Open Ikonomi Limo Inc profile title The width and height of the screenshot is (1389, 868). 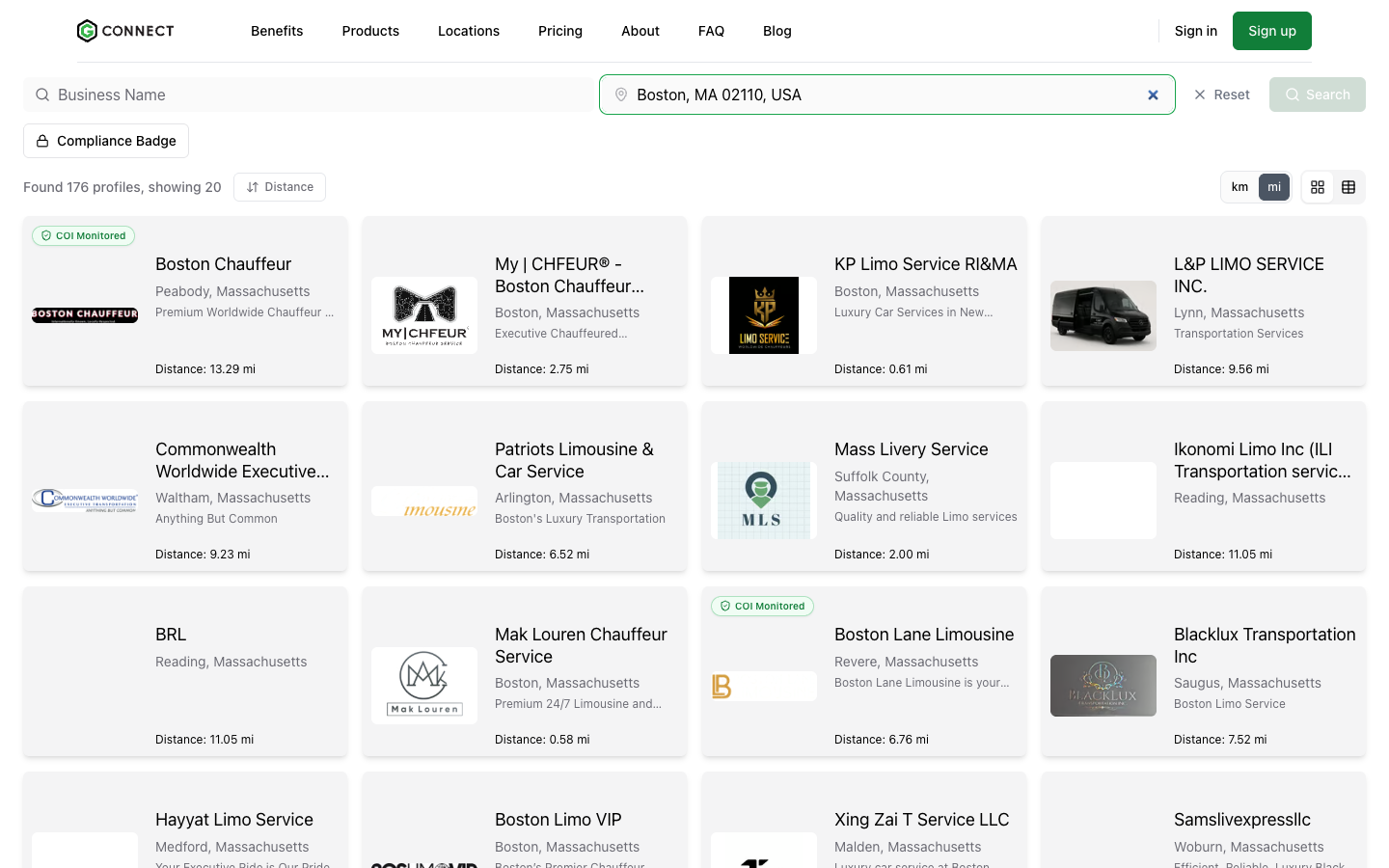point(1263,460)
